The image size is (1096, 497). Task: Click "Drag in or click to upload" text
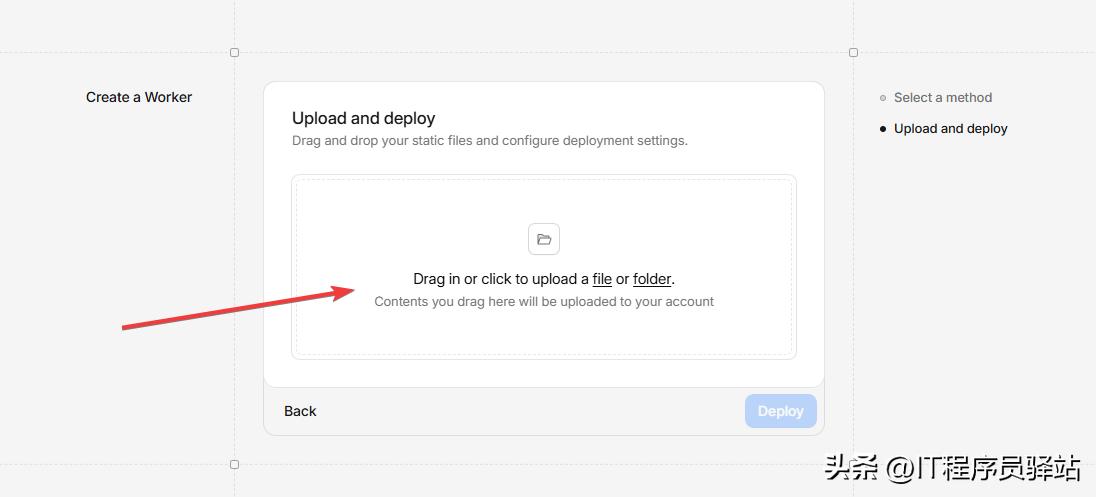click(x=500, y=279)
